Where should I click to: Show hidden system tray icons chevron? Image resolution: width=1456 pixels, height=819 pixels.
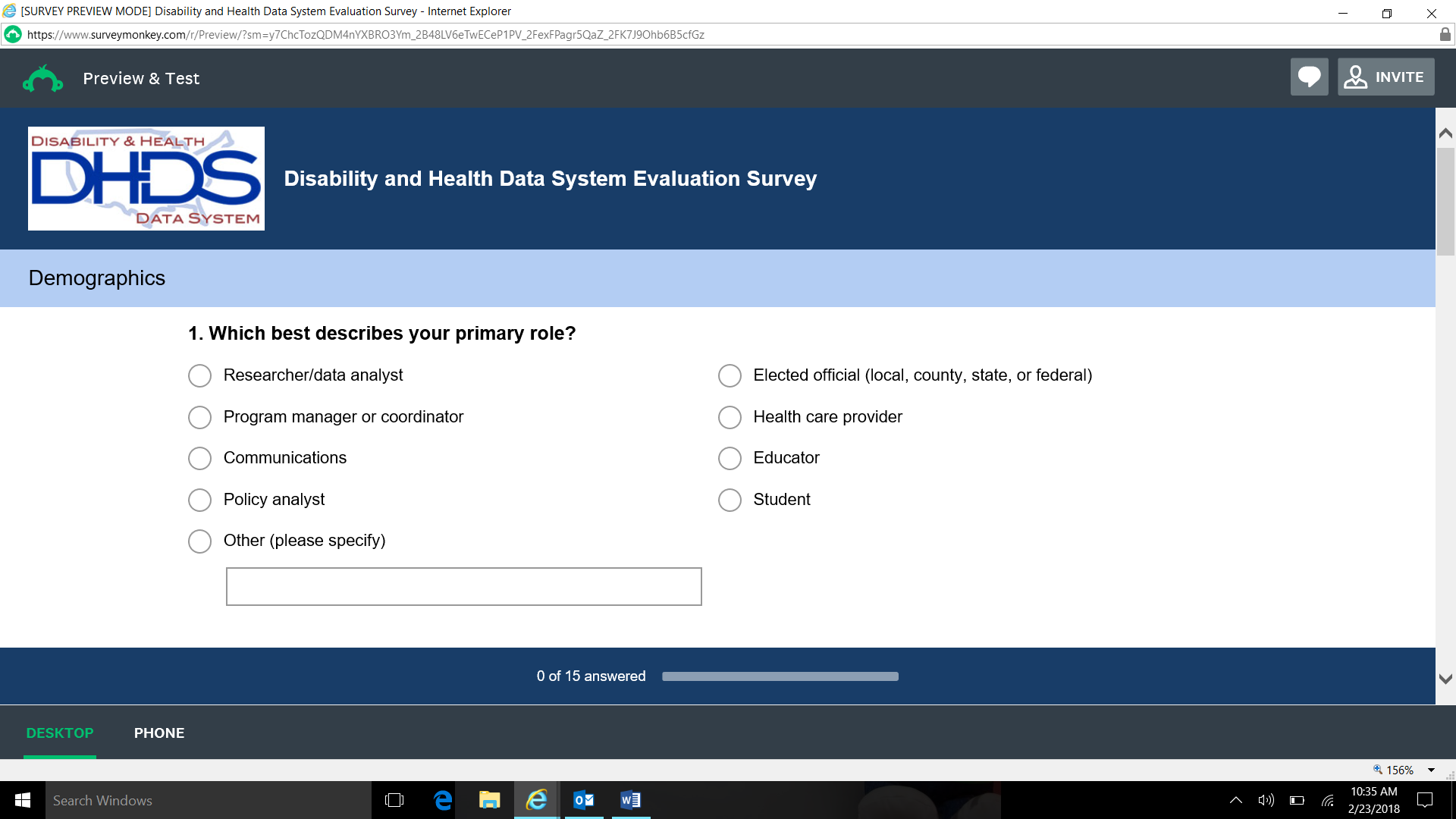click(1235, 800)
